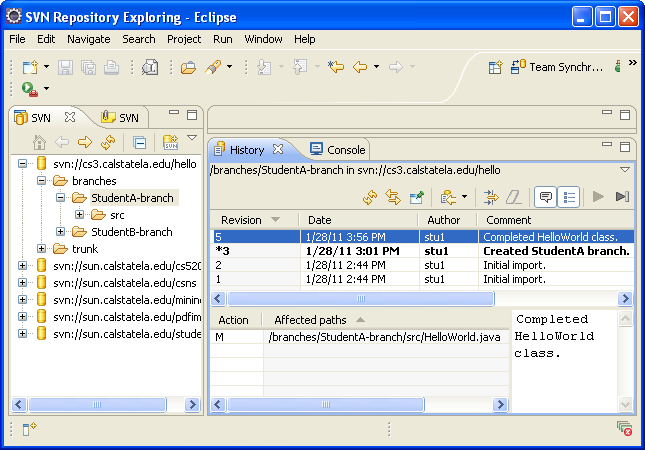
Task: Click History table horizontal scrollbar
Action: [x=361, y=299]
